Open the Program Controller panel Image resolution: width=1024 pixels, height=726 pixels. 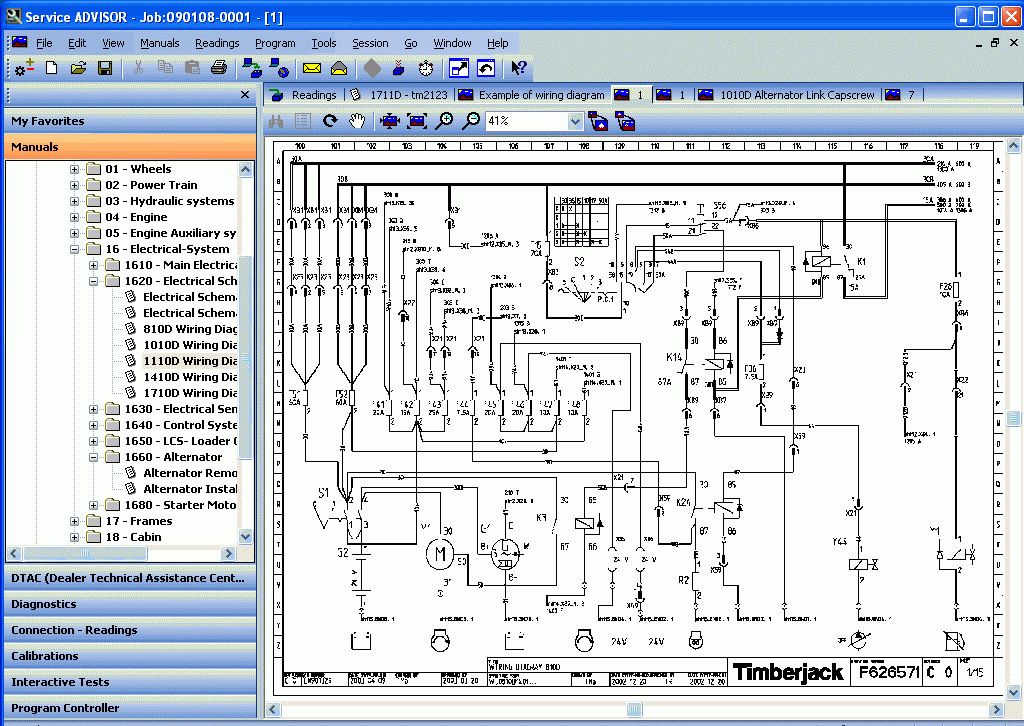coord(130,708)
